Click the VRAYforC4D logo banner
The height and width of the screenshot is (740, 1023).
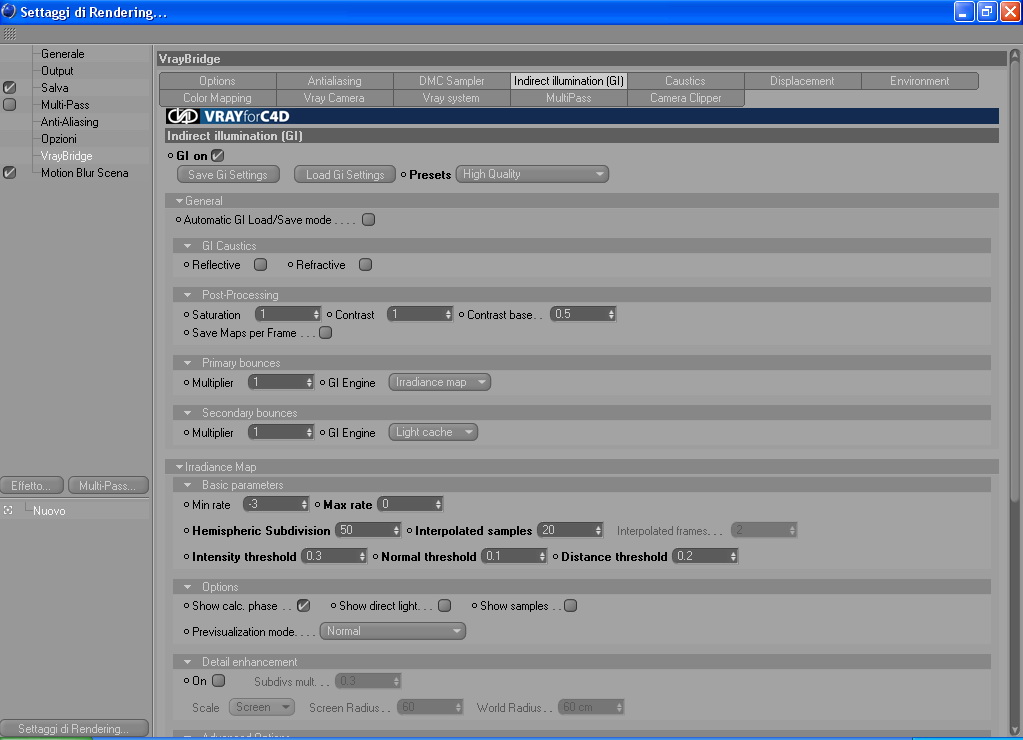click(582, 116)
